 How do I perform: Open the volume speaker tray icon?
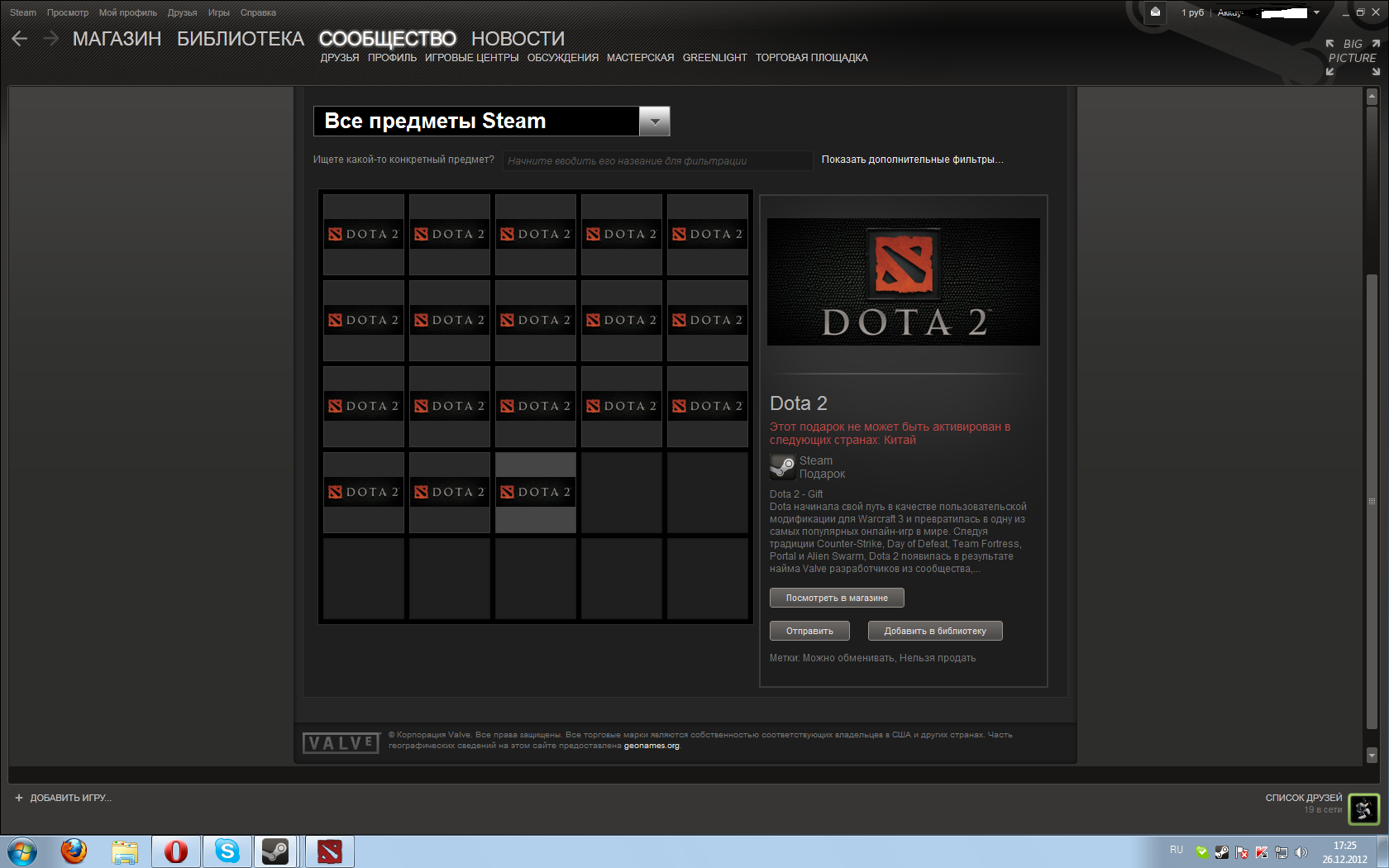(x=1301, y=852)
